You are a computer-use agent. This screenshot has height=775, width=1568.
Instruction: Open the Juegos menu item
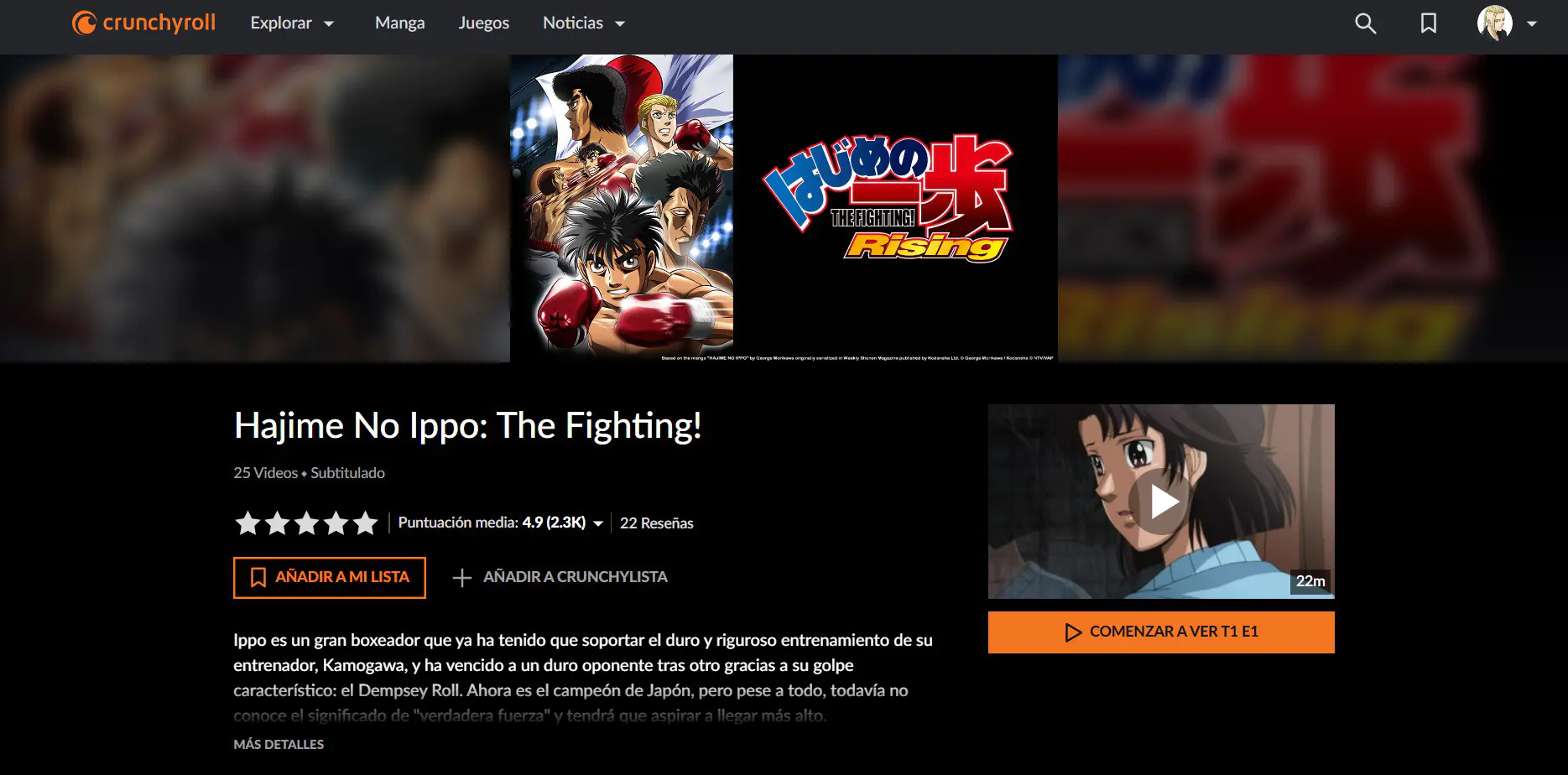click(483, 23)
